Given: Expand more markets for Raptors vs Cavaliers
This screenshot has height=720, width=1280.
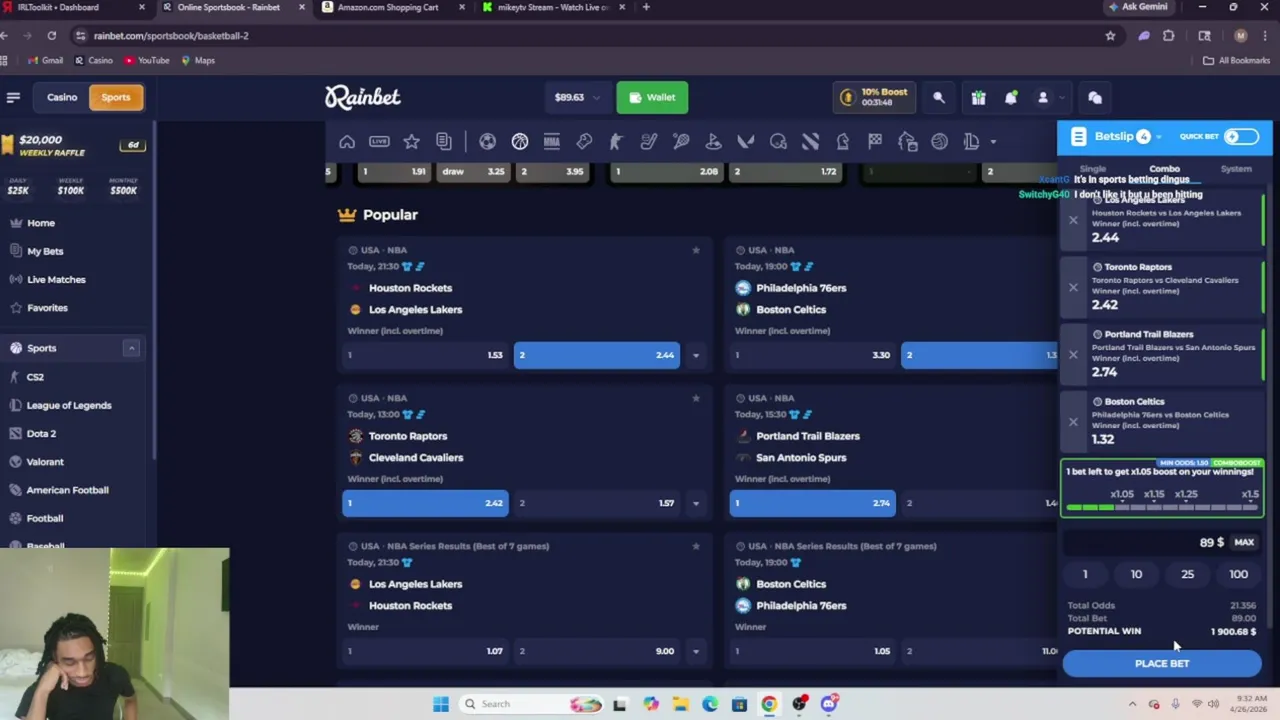Looking at the screenshot, I should coord(696,503).
